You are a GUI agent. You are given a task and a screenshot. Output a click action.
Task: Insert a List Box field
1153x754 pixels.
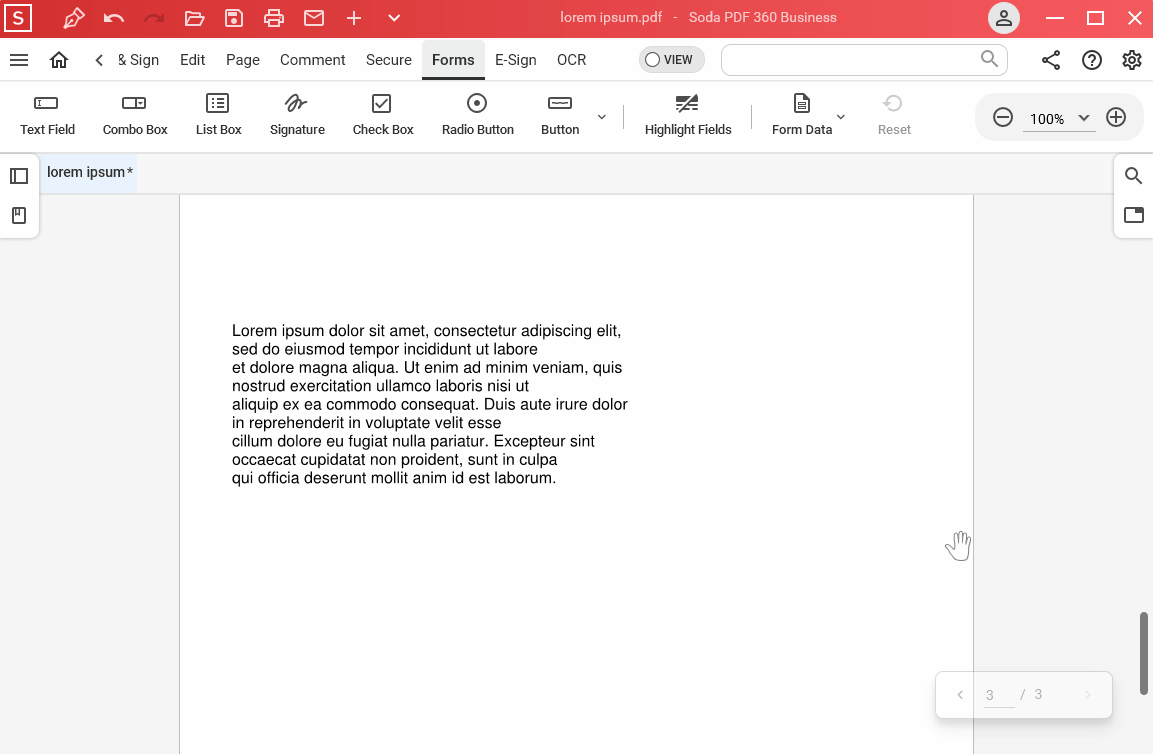click(x=218, y=115)
